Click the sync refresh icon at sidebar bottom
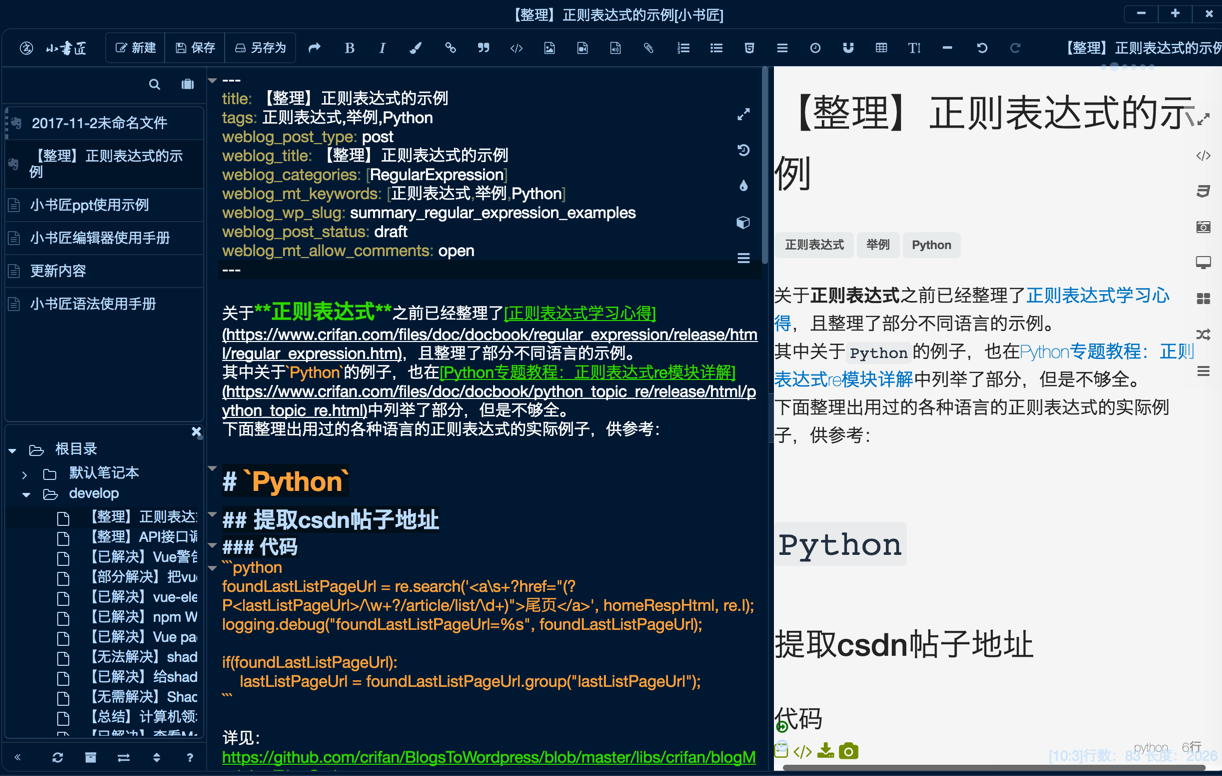This screenshot has height=776, width=1222. [x=57, y=758]
